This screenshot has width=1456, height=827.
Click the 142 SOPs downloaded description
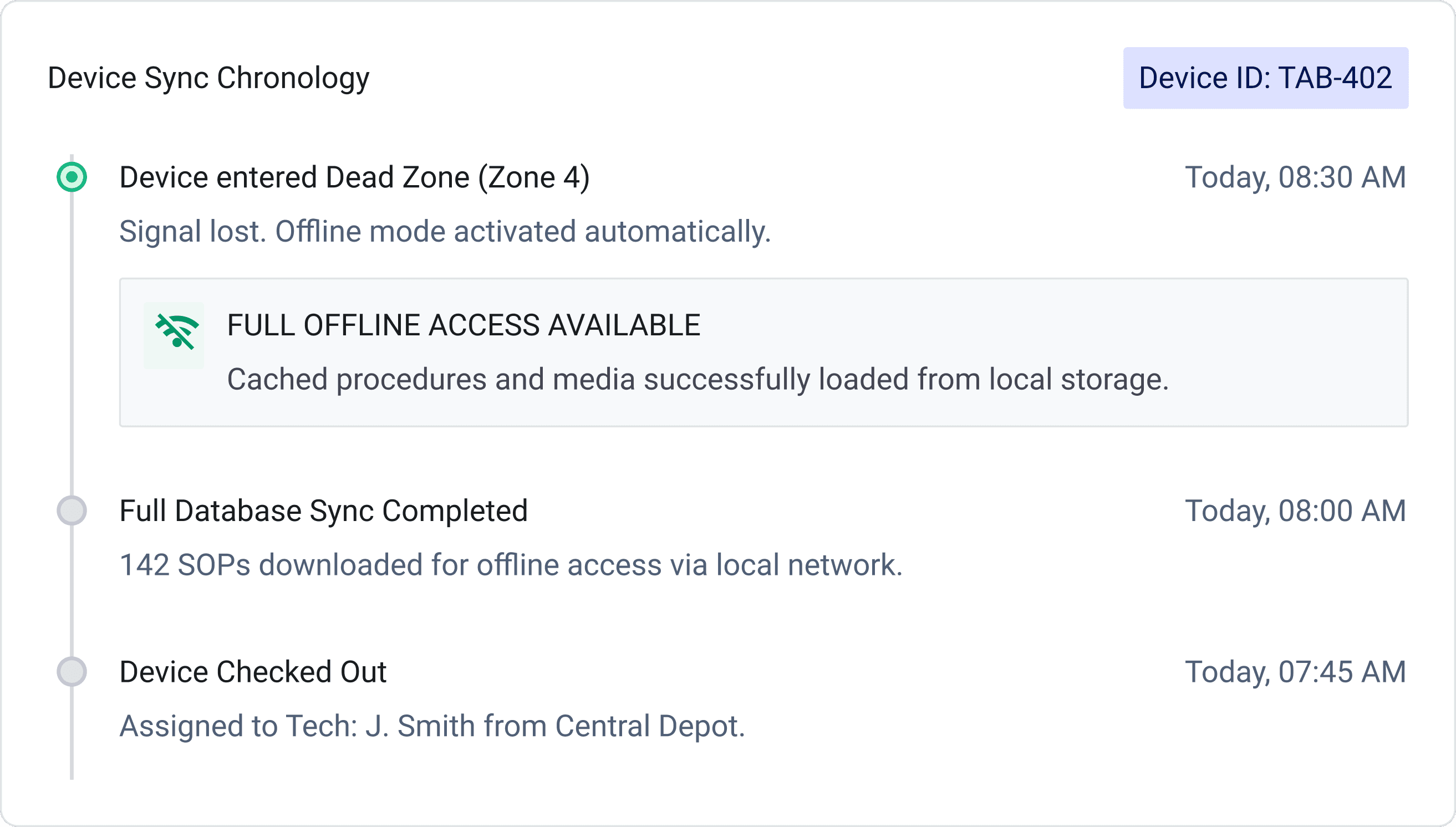(x=511, y=565)
